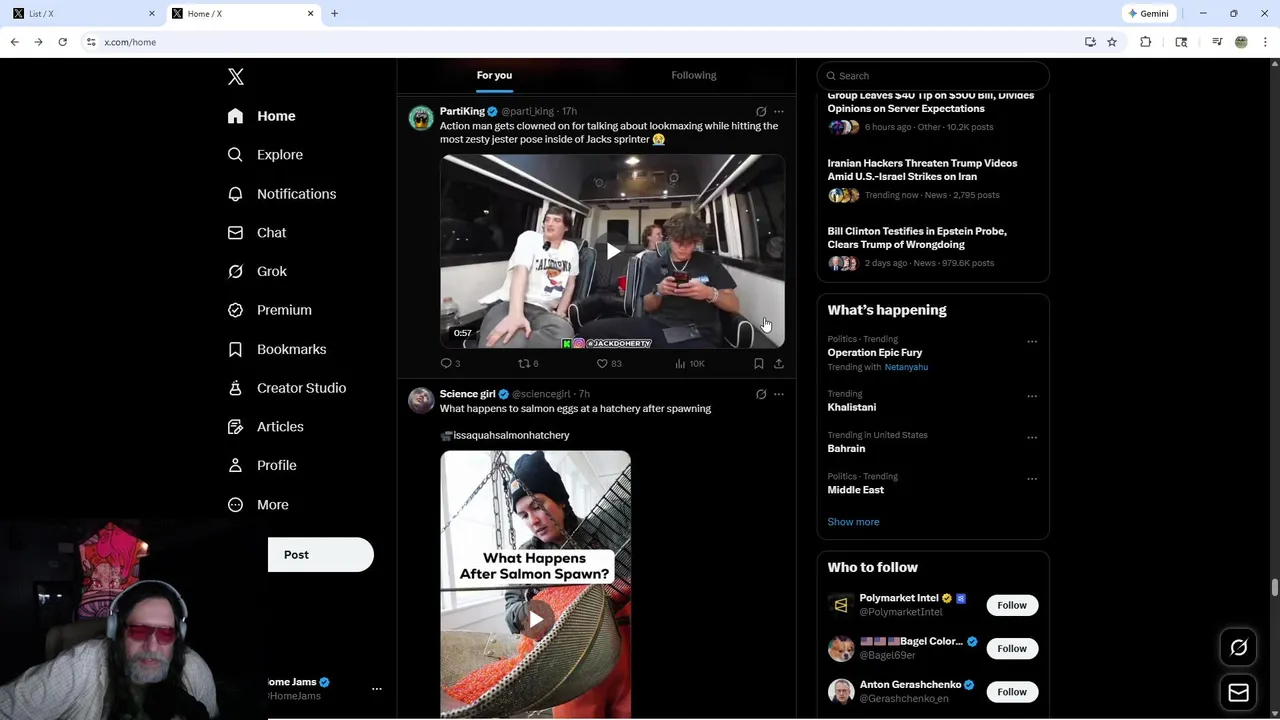Switch to the Following tab
Viewport: 1280px width, 720px height.
(694, 75)
